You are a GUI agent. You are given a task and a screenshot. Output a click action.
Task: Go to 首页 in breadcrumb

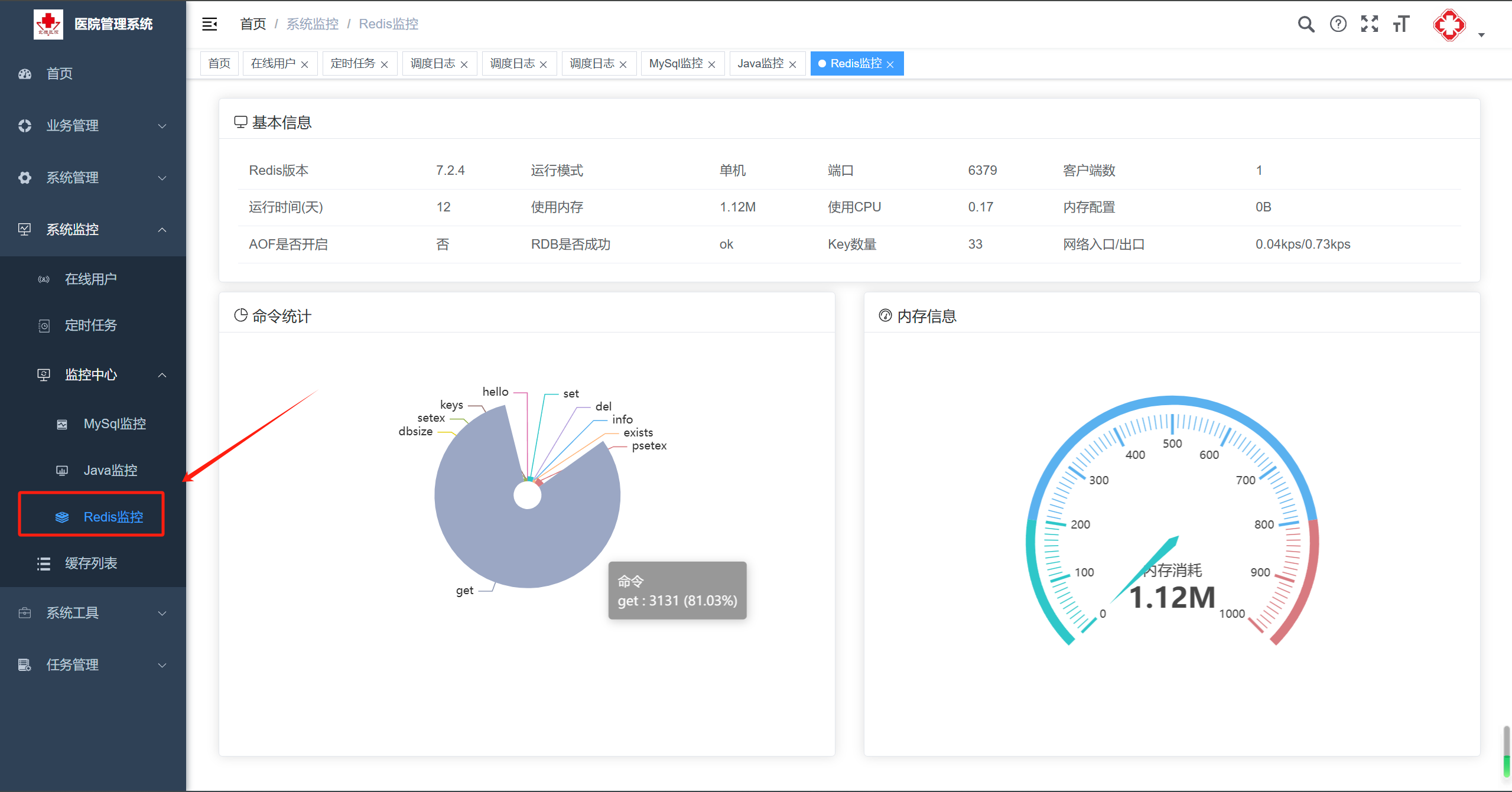pos(253,24)
